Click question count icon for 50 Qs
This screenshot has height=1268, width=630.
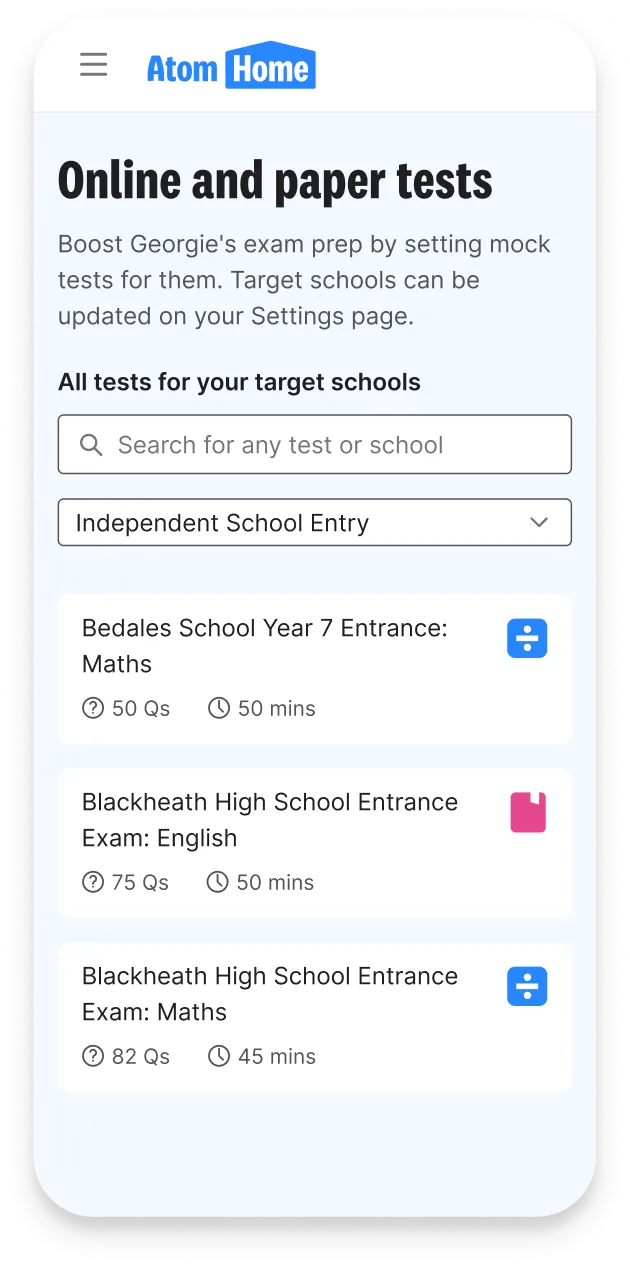(x=93, y=708)
